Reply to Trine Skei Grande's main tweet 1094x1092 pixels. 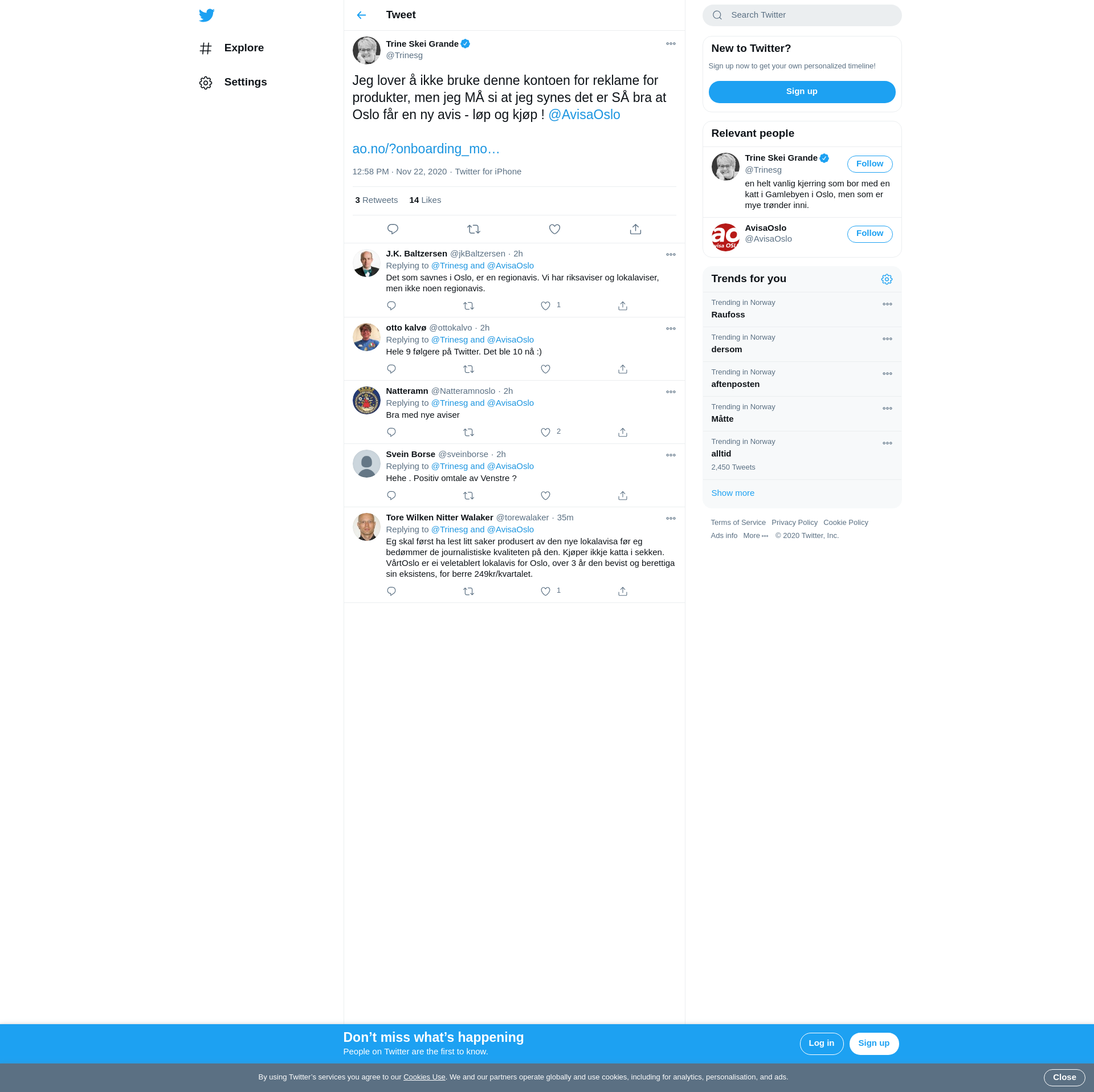pyautogui.click(x=393, y=229)
